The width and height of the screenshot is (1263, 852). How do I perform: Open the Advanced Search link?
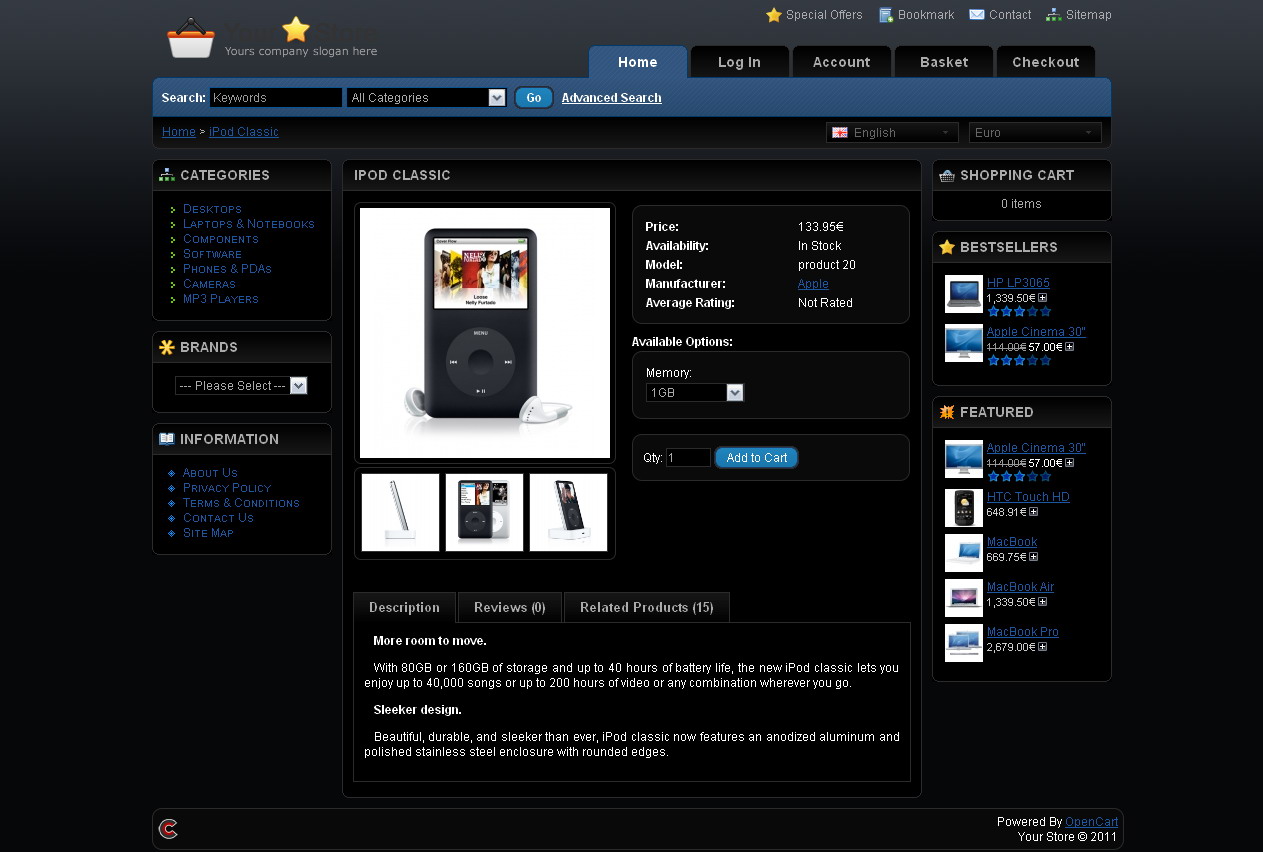point(612,98)
